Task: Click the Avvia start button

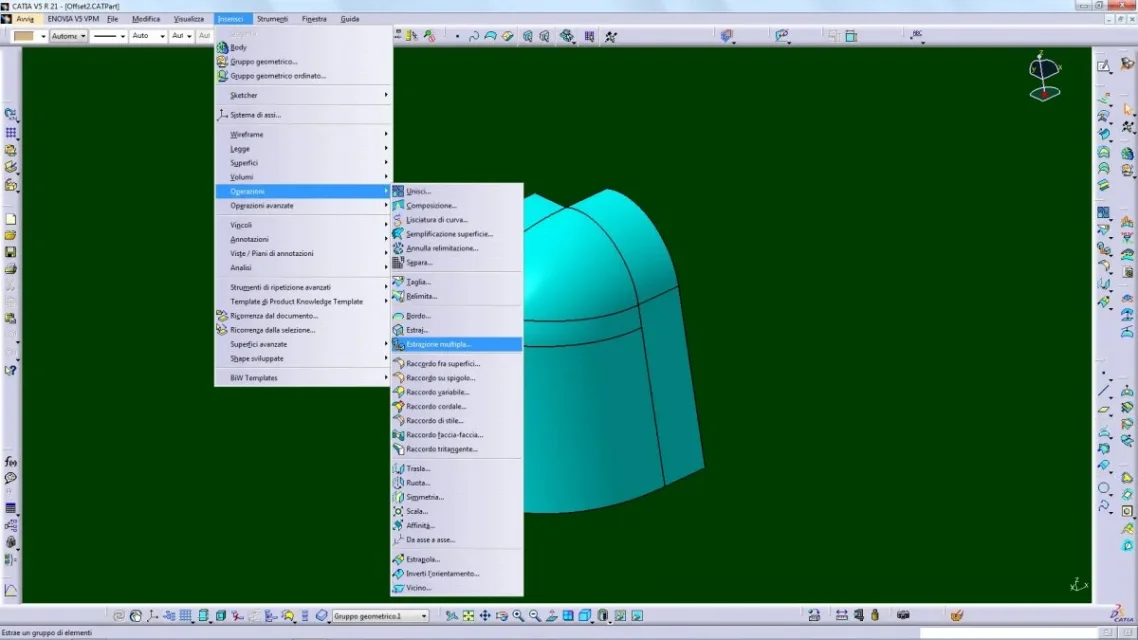Action: click(24, 19)
